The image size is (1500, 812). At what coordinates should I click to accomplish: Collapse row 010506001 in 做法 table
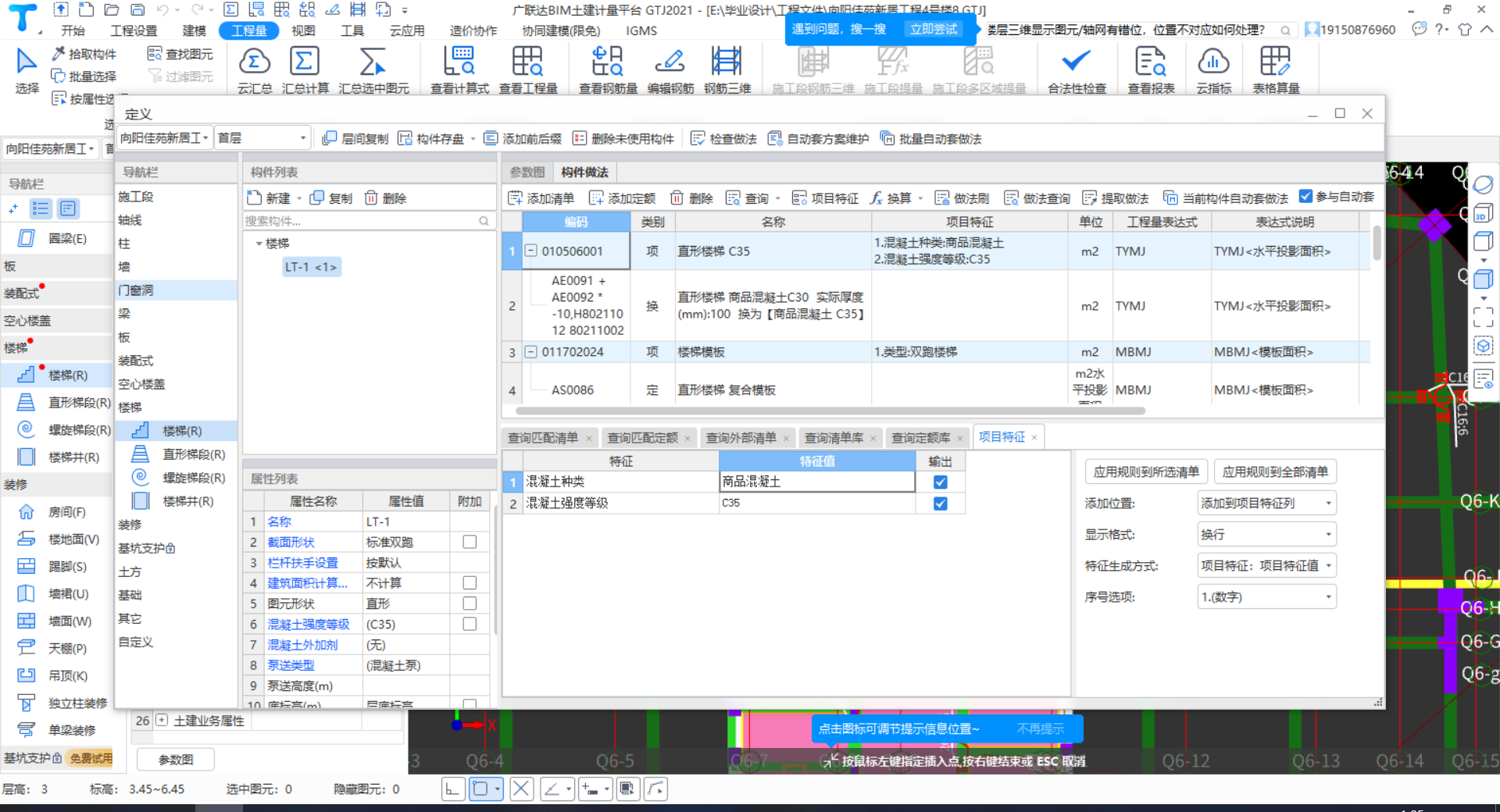pyautogui.click(x=531, y=251)
